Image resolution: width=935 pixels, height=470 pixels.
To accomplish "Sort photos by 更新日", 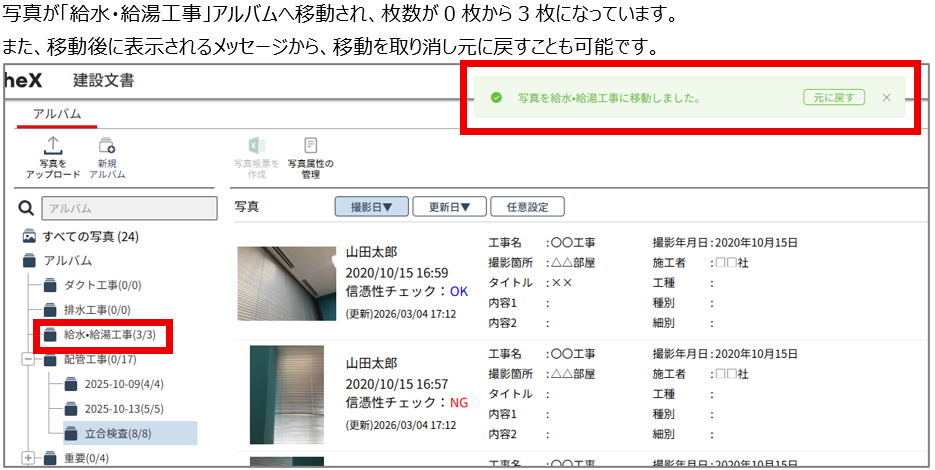I will pyautogui.click(x=448, y=207).
